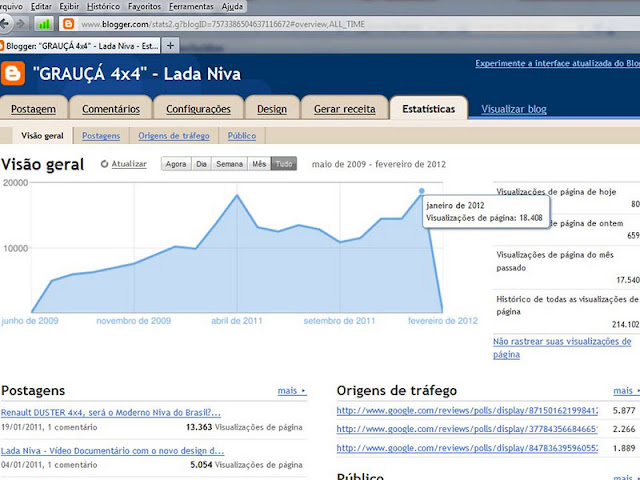
Task: Open the Ajuda menu
Action: pos(232,7)
